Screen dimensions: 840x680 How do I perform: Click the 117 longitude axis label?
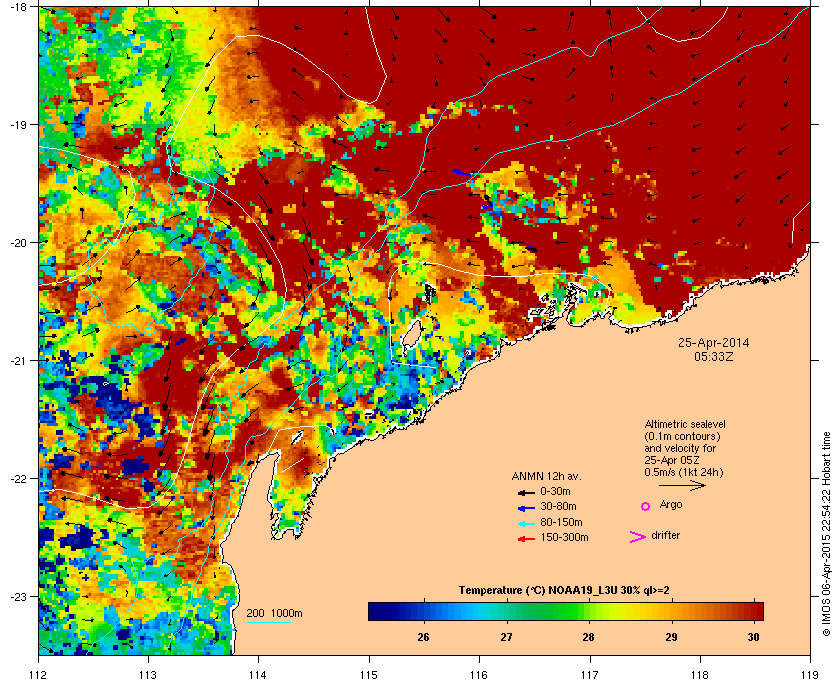pyautogui.click(x=589, y=674)
